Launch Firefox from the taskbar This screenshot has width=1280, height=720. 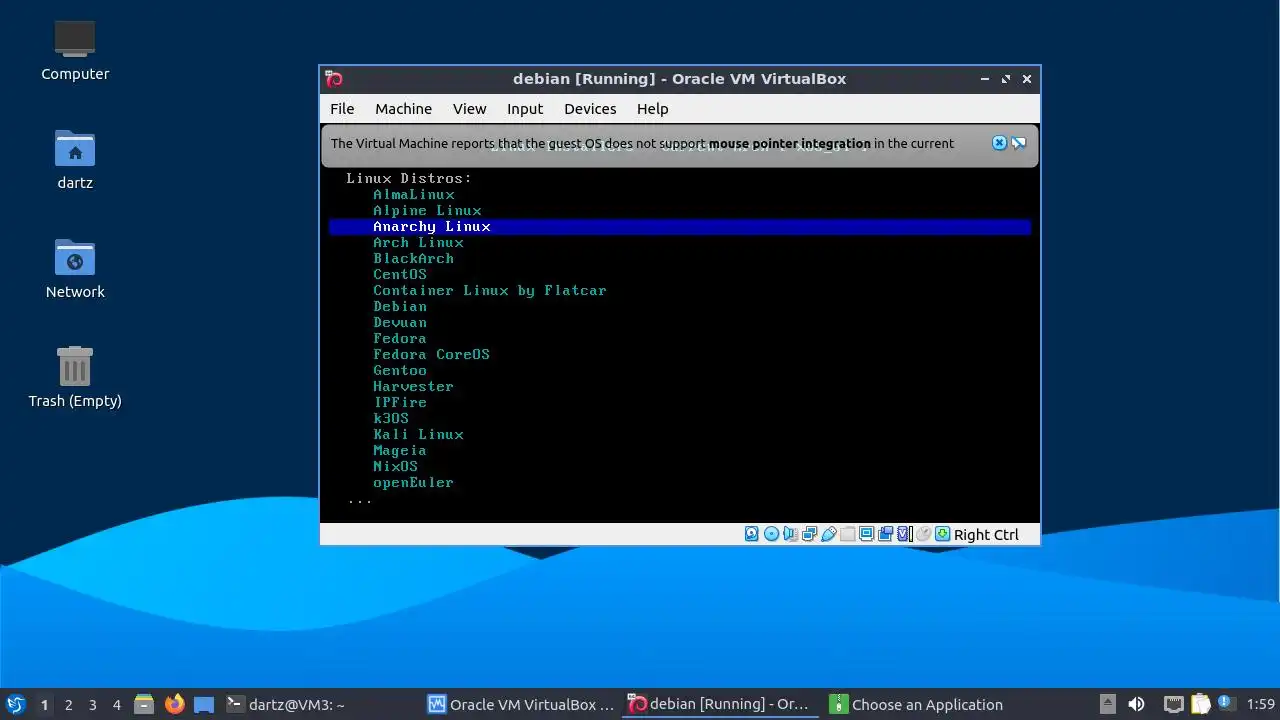pyautogui.click(x=174, y=704)
